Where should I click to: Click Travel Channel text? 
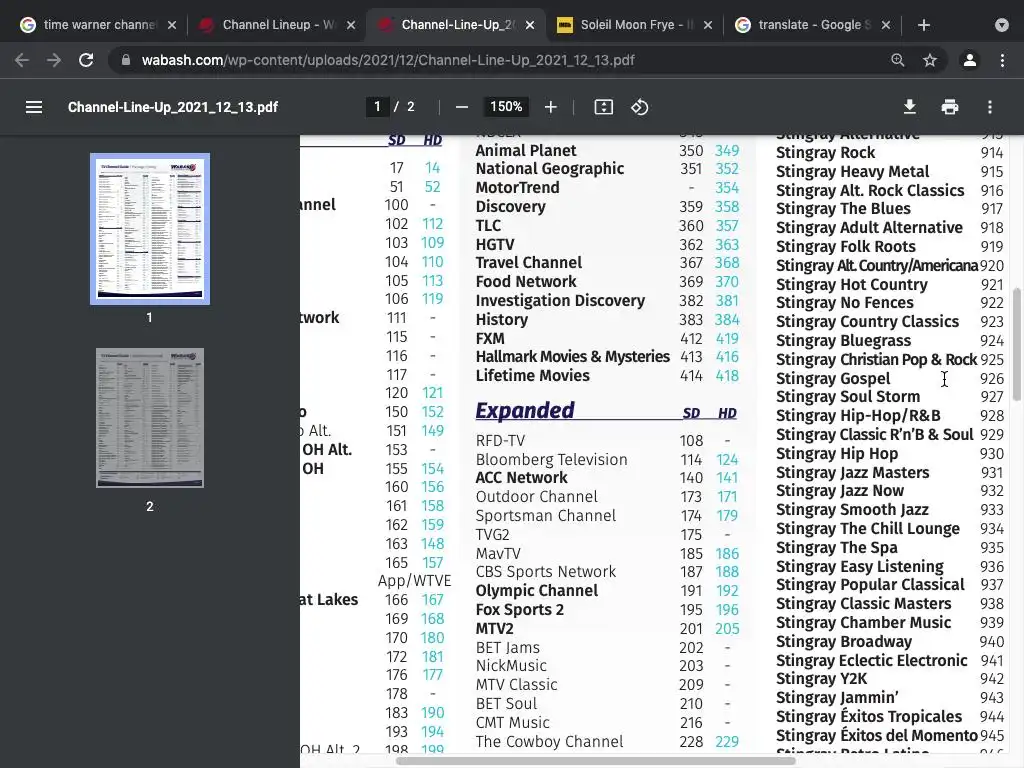click(528, 263)
